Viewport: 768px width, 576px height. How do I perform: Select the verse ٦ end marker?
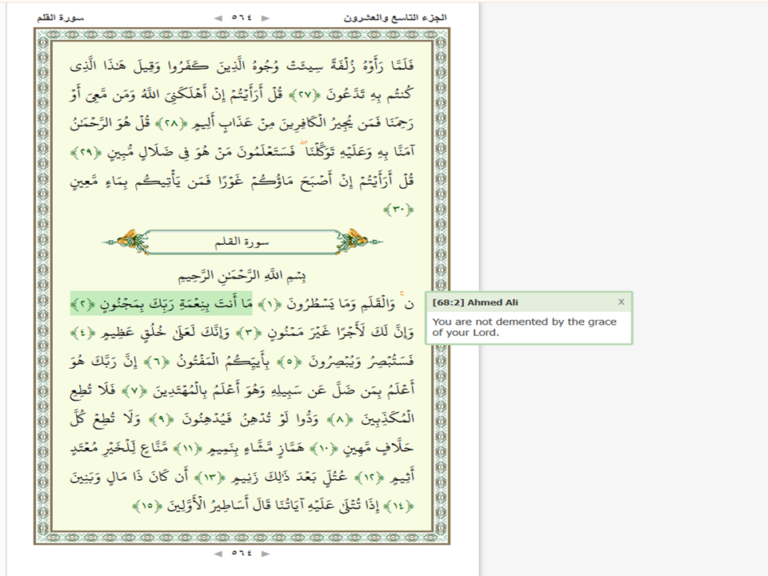[x=155, y=362]
